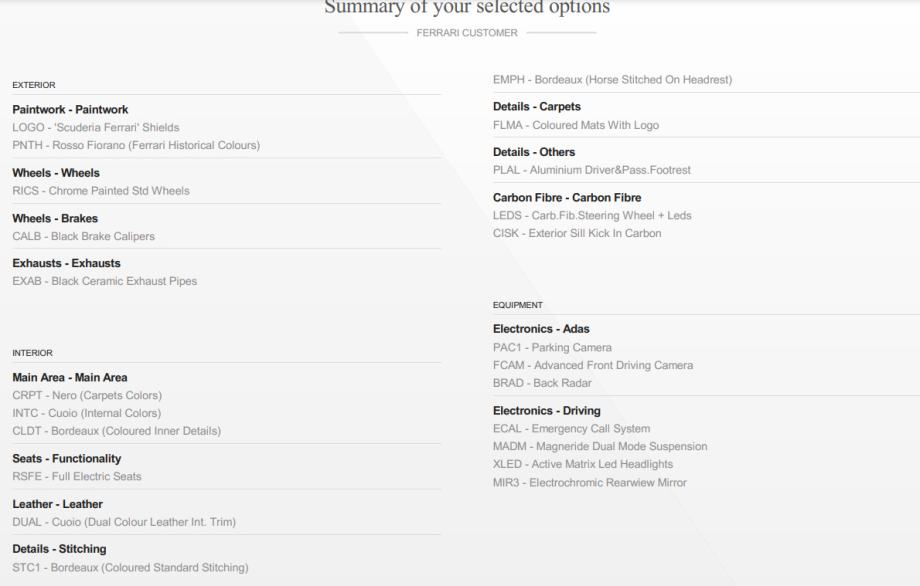Screen dimensions: 920x586
Task: Click the Black Ceramic Exhaust Pipes entry
Action: tap(104, 281)
